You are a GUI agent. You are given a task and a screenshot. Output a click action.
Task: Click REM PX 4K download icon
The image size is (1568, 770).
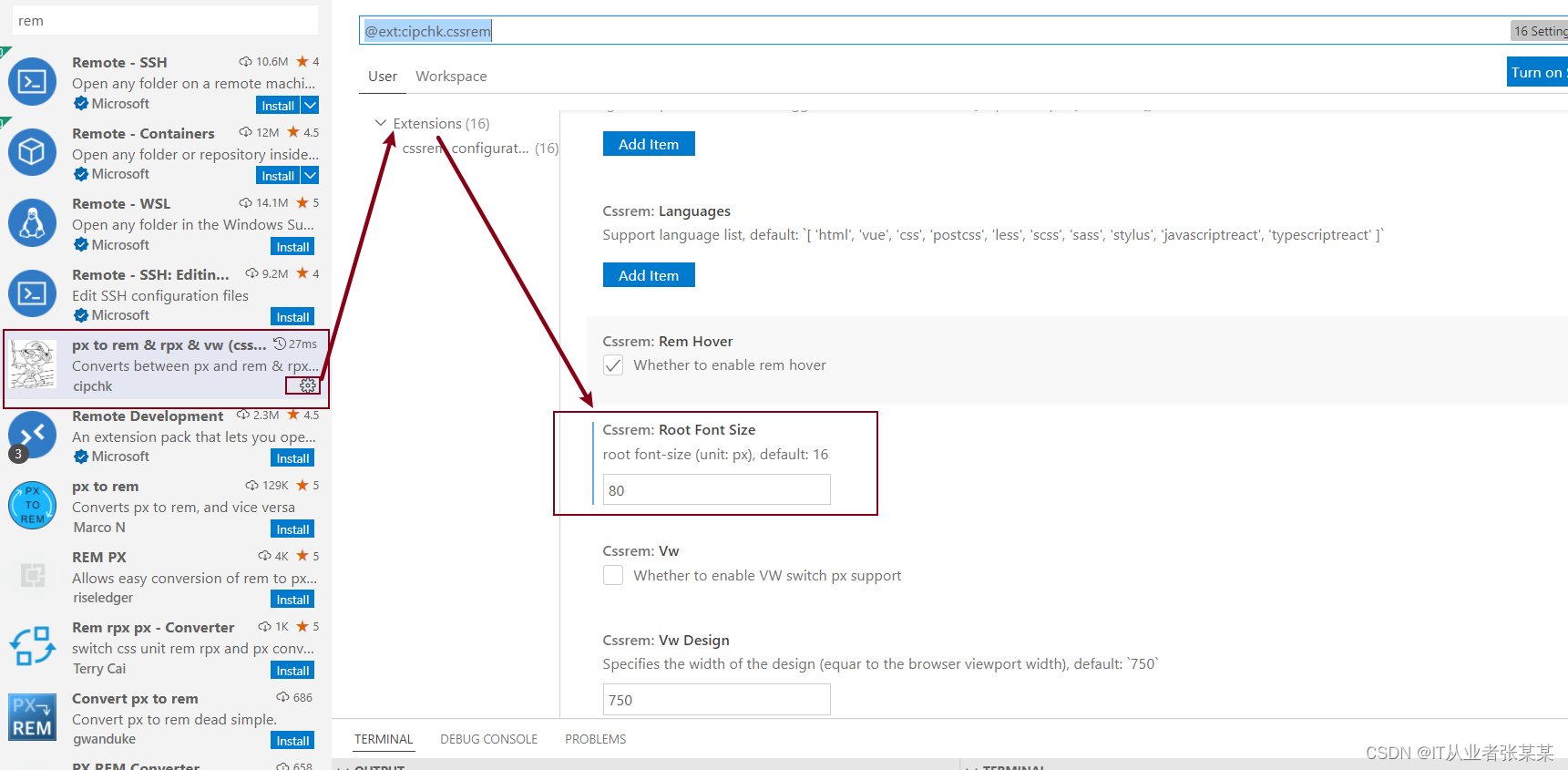pyautogui.click(x=265, y=556)
